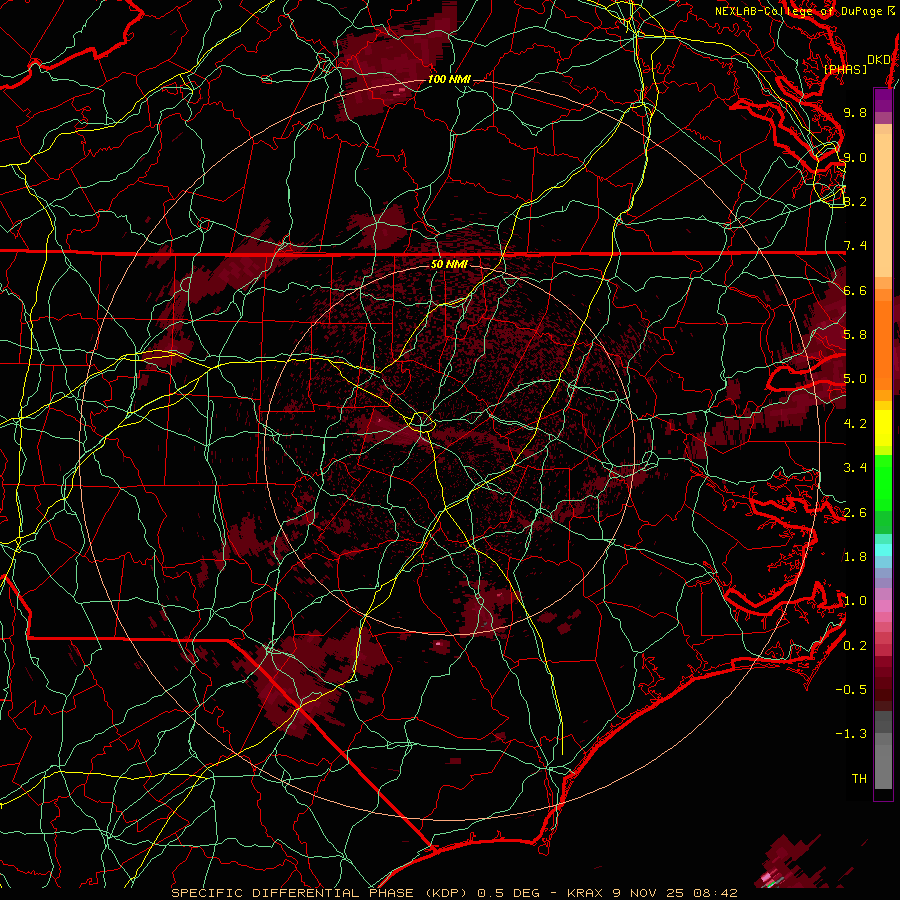This screenshot has height=900, width=900.
Task: Click the 4.2 value on the scale
Action: coord(855,424)
